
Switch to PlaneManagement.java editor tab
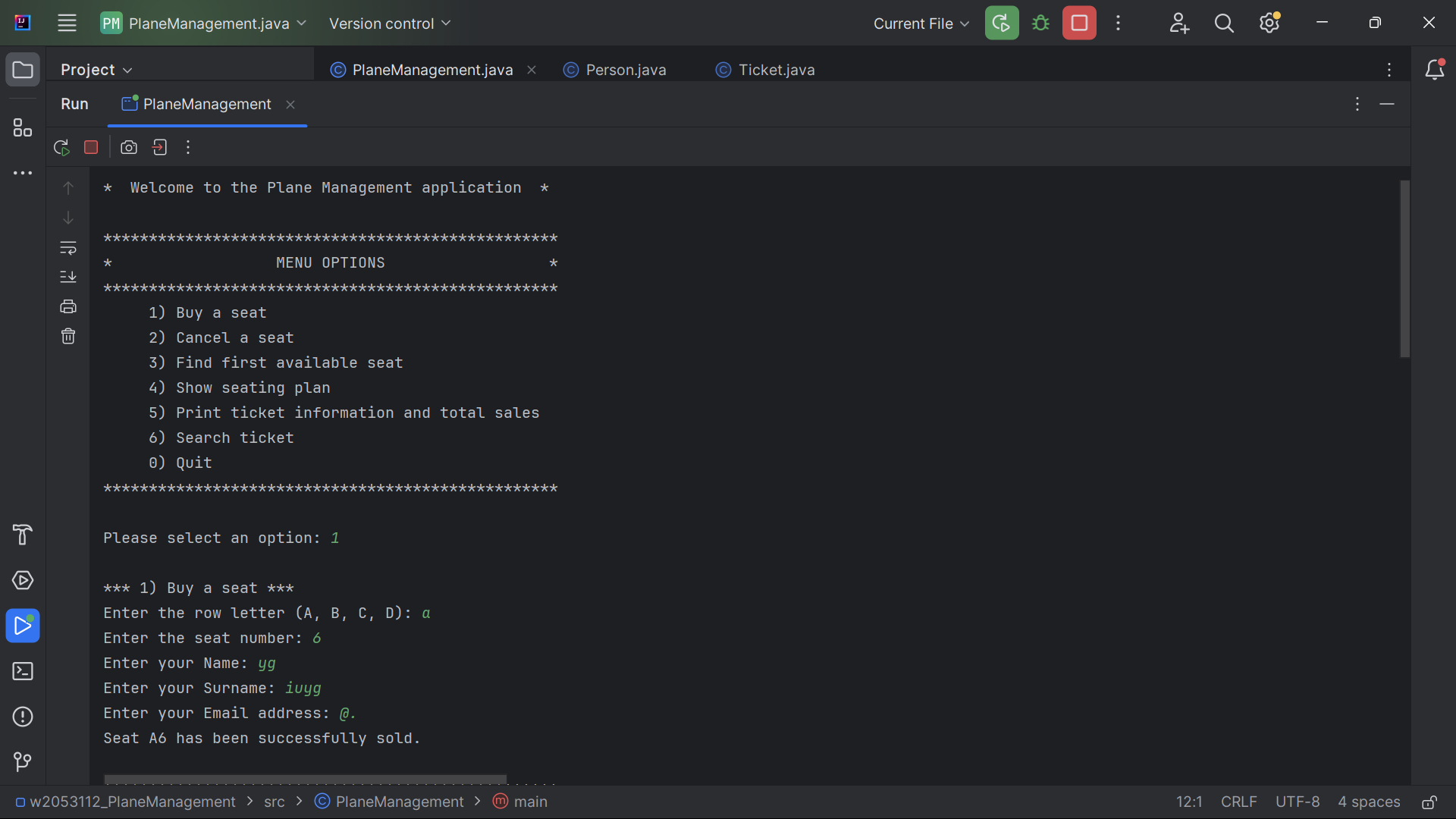(432, 70)
